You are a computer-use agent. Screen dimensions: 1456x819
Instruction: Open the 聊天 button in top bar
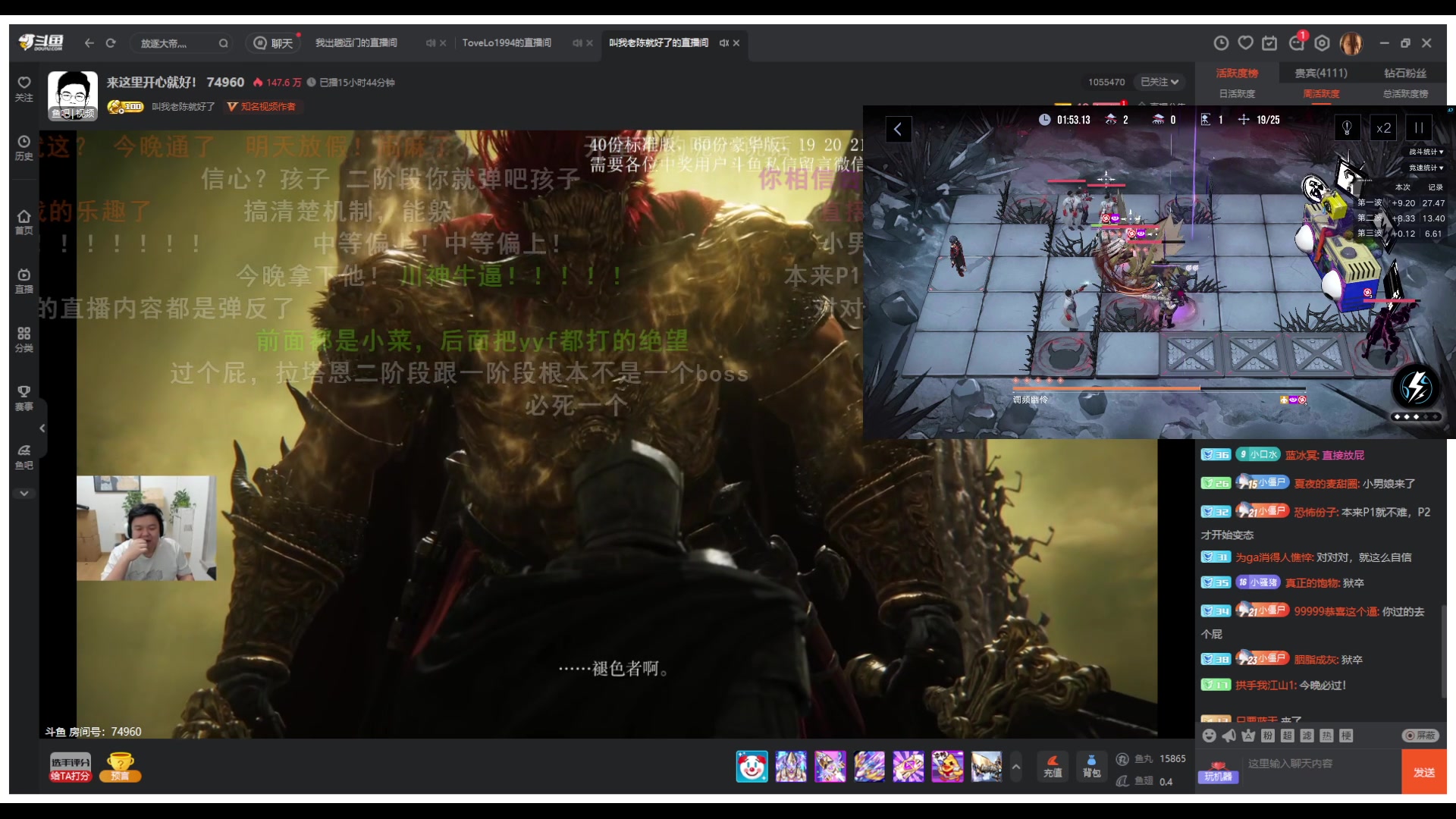click(273, 43)
